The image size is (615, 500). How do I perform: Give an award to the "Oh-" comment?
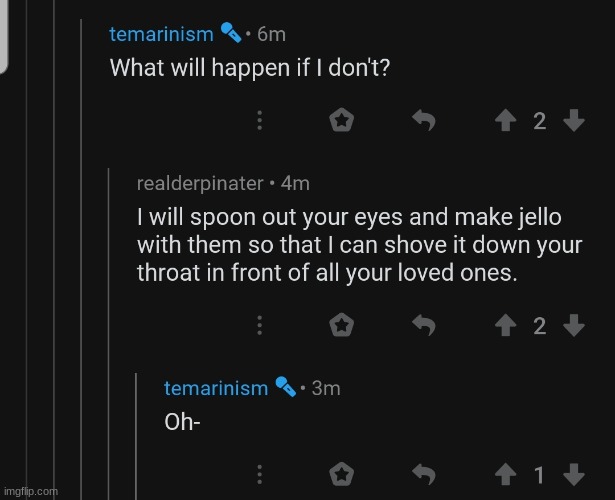pos(341,474)
